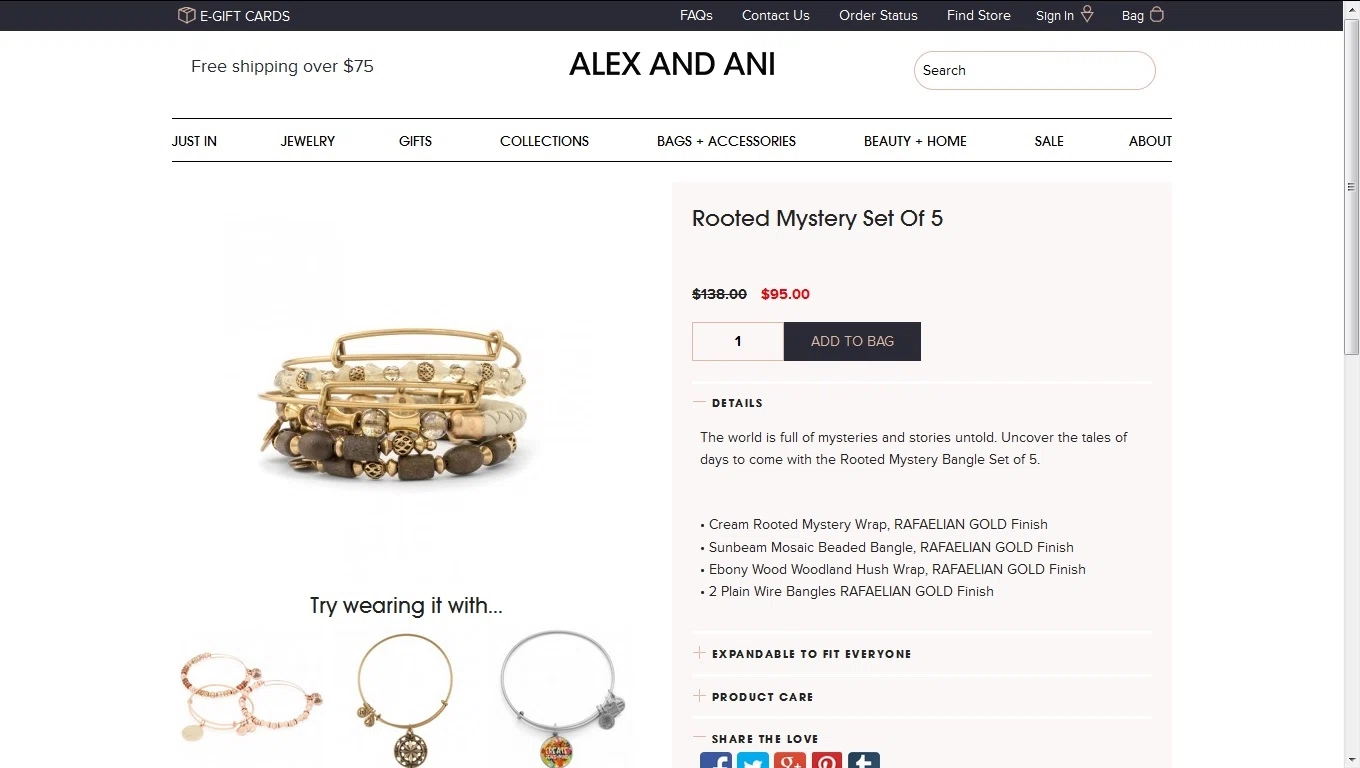Select the rose gold bangle set thumbnail
The width and height of the screenshot is (1360, 768).
point(252,697)
